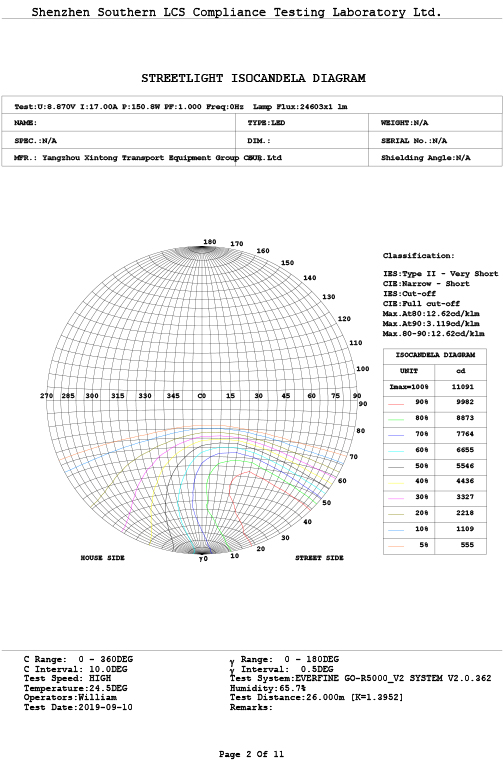Viewport: 504px width, 766px height.
Task: Click the Temperature:24.5DEG line
Action: tap(75, 688)
